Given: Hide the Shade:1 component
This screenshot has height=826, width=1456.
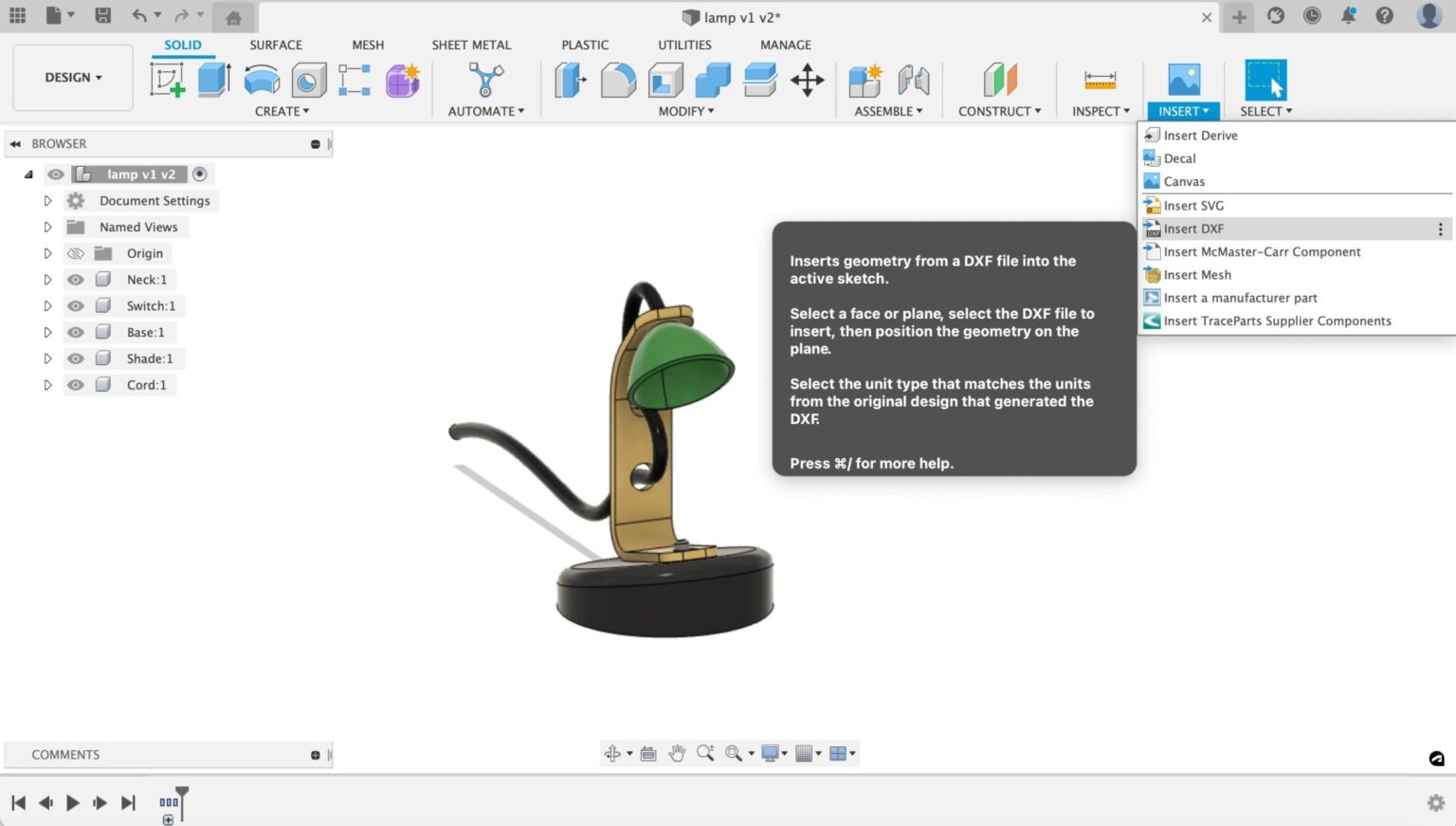Looking at the screenshot, I should pos(75,358).
